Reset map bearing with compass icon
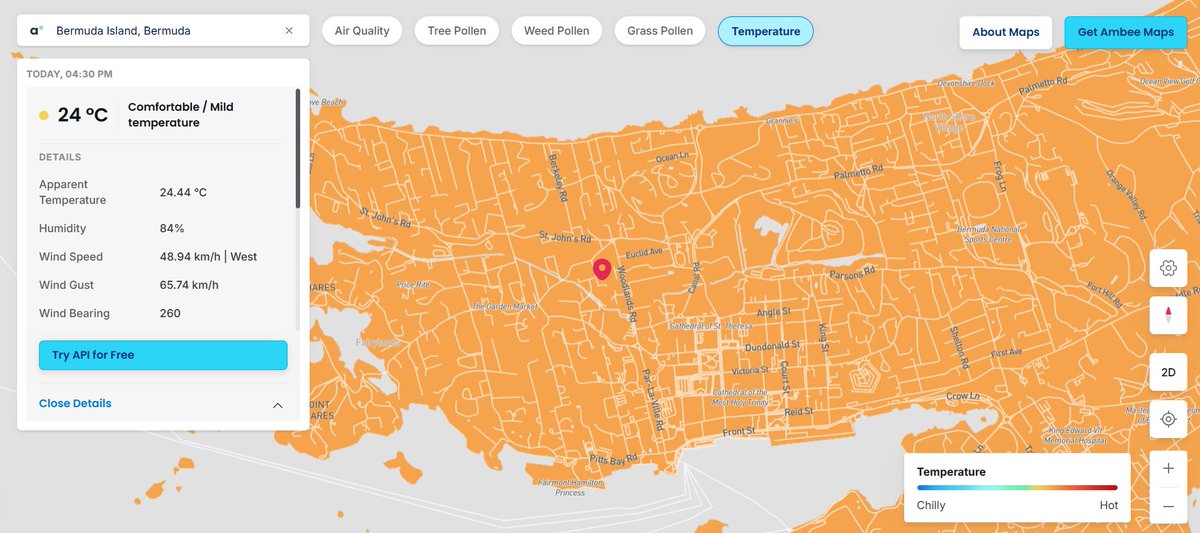Image resolution: width=1200 pixels, height=533 pixels. point(1168,315)
